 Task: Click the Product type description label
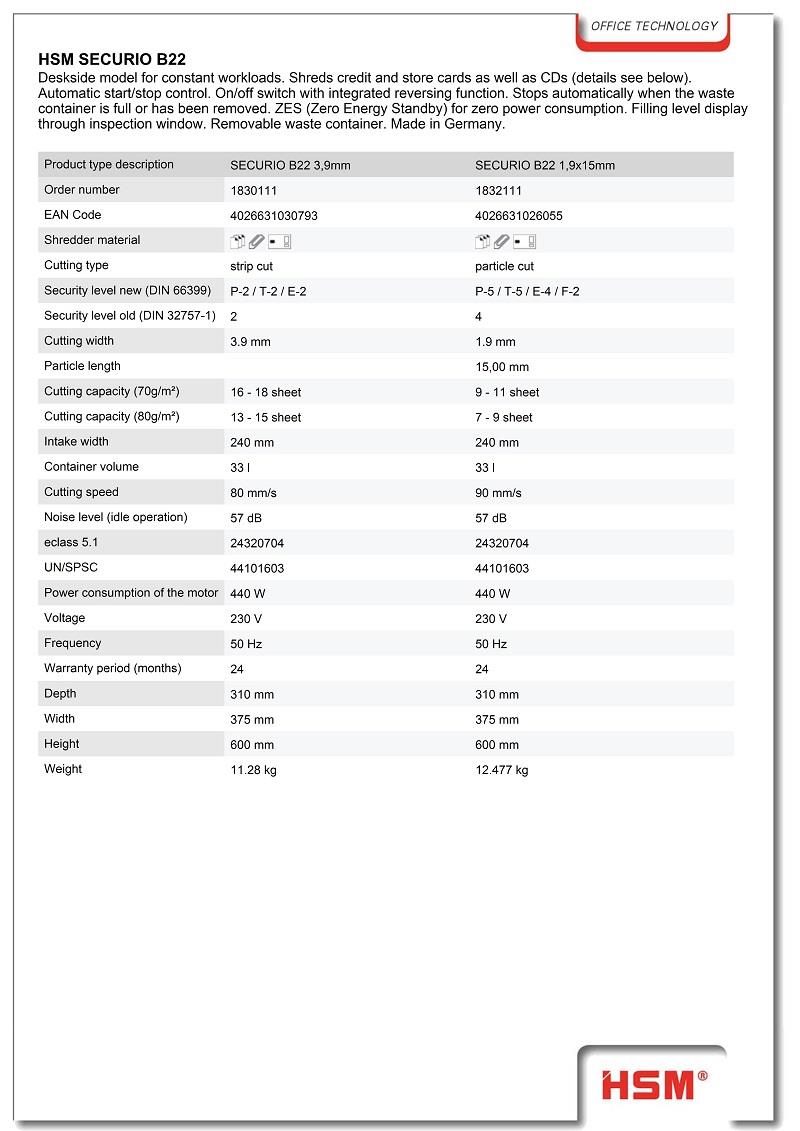pyautogui.click(x=109, y=164)
